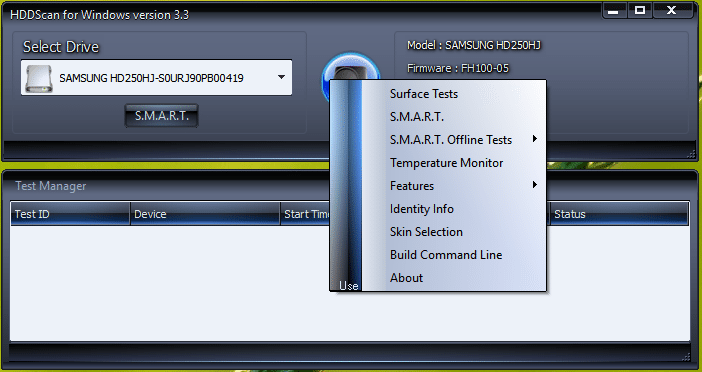Click the Select Drive label
Image resolution: width=702 pixels, height=372 pixels.
coord(61,47)
